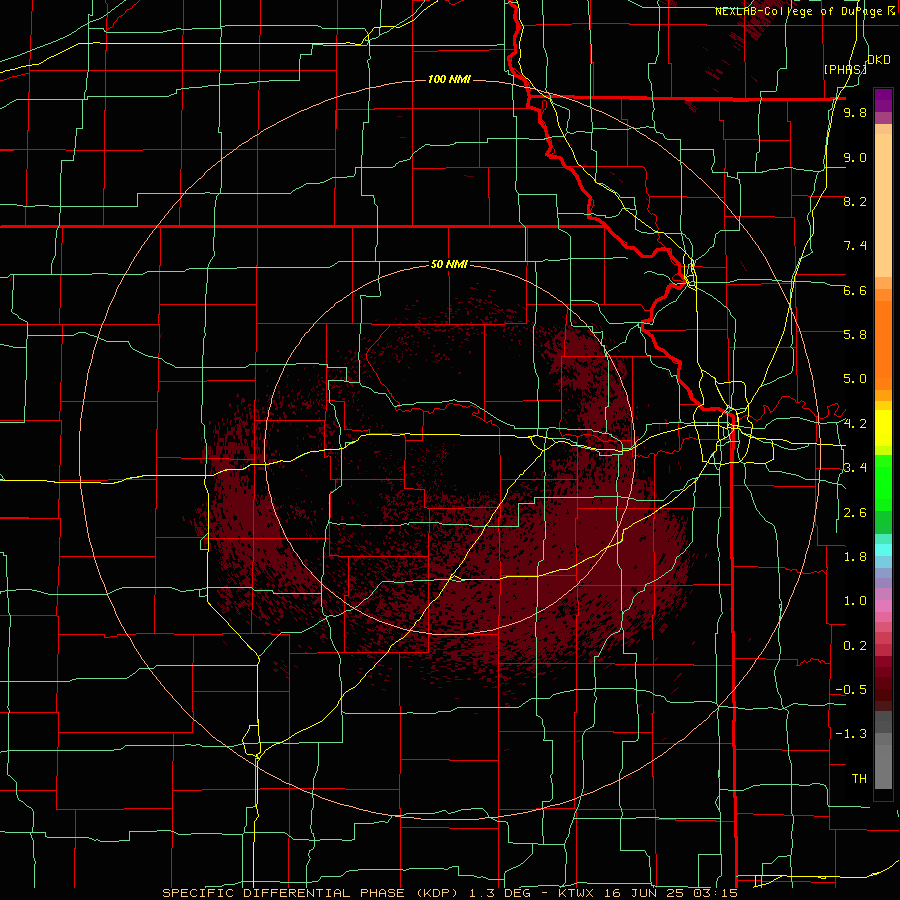Click the 3.4 value on the legend
The height and width of the screenshot is (900, 900).
click(x=855, y=468)
